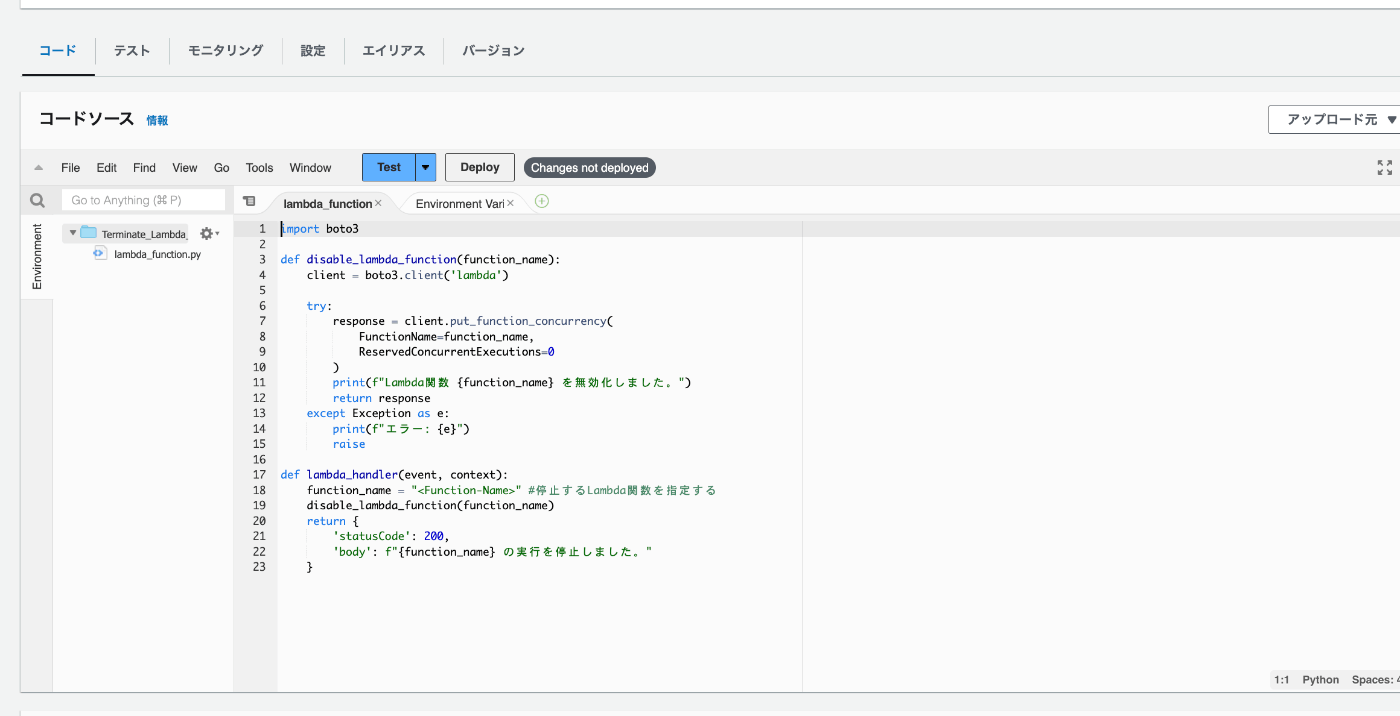Screen dimensions: 1400x716
Task: Close the Environment Vari tab
Action: [510, 203]
